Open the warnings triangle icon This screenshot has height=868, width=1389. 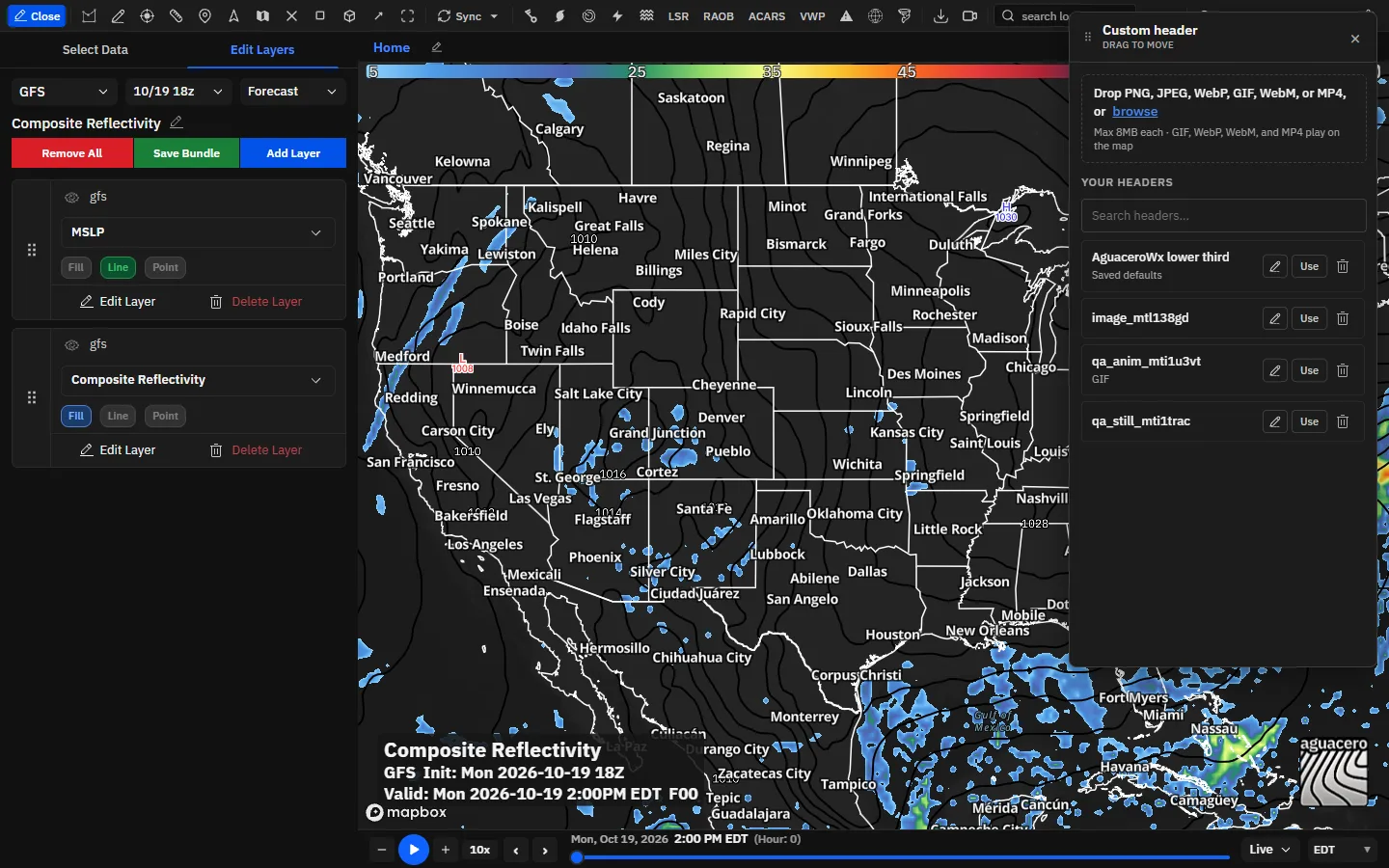846,16
